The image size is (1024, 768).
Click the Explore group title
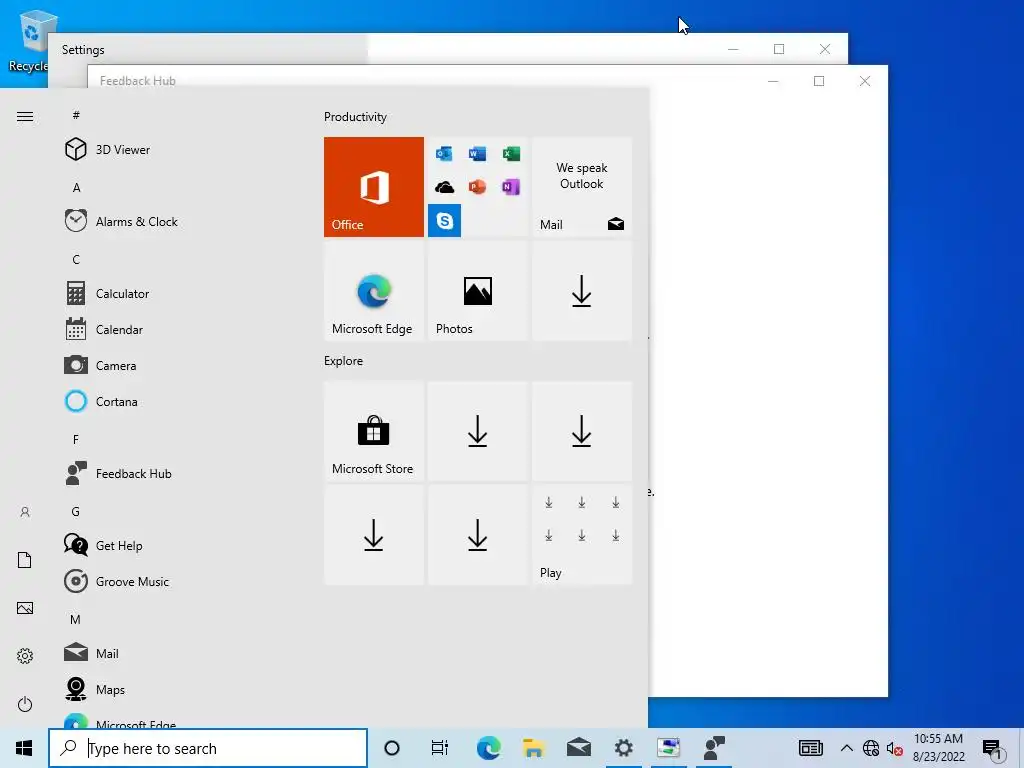click(x=344, y=360)
